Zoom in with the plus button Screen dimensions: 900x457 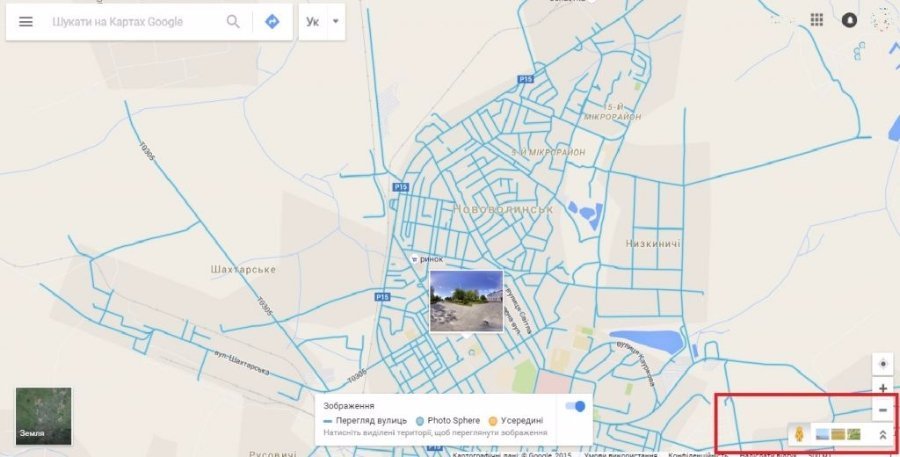click(x=882, y=388)
